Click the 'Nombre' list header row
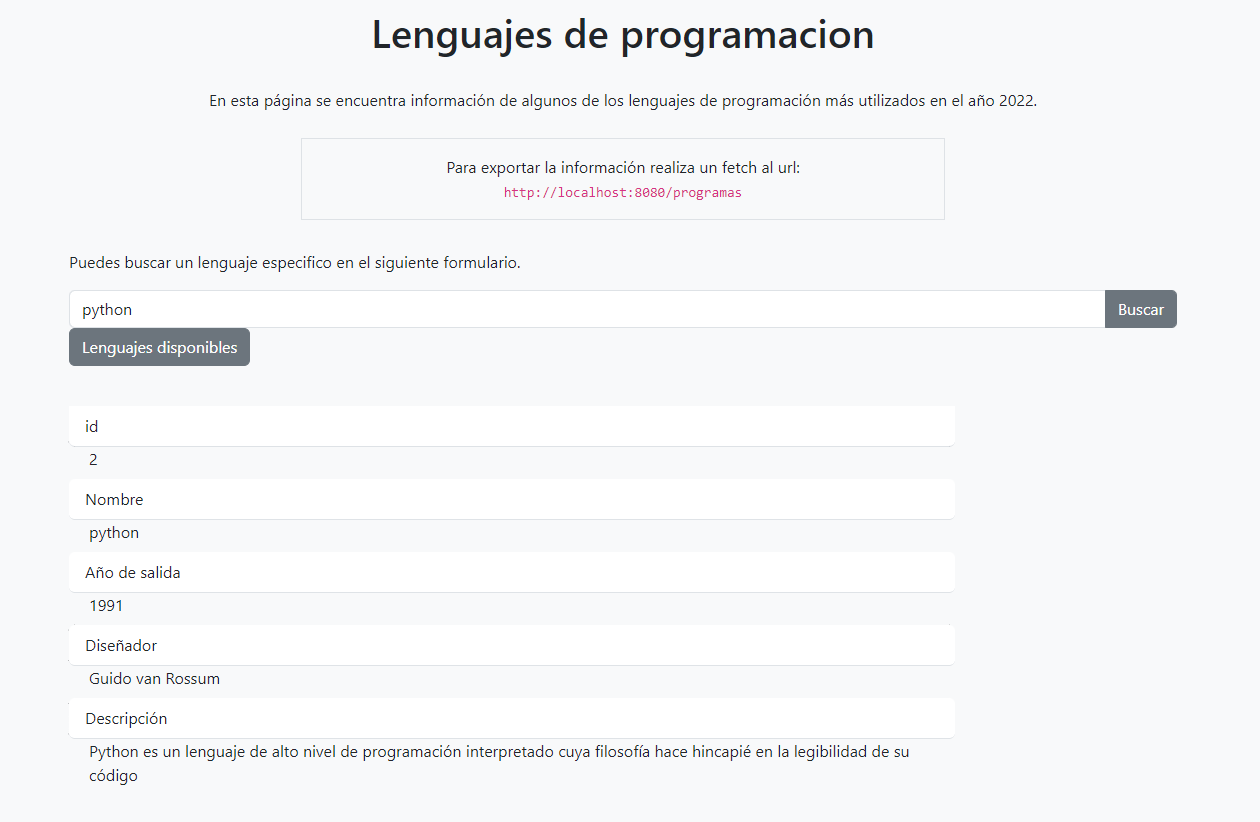Screen dimensions: 1260x822 pyautogui.click(x=511, y=499)
